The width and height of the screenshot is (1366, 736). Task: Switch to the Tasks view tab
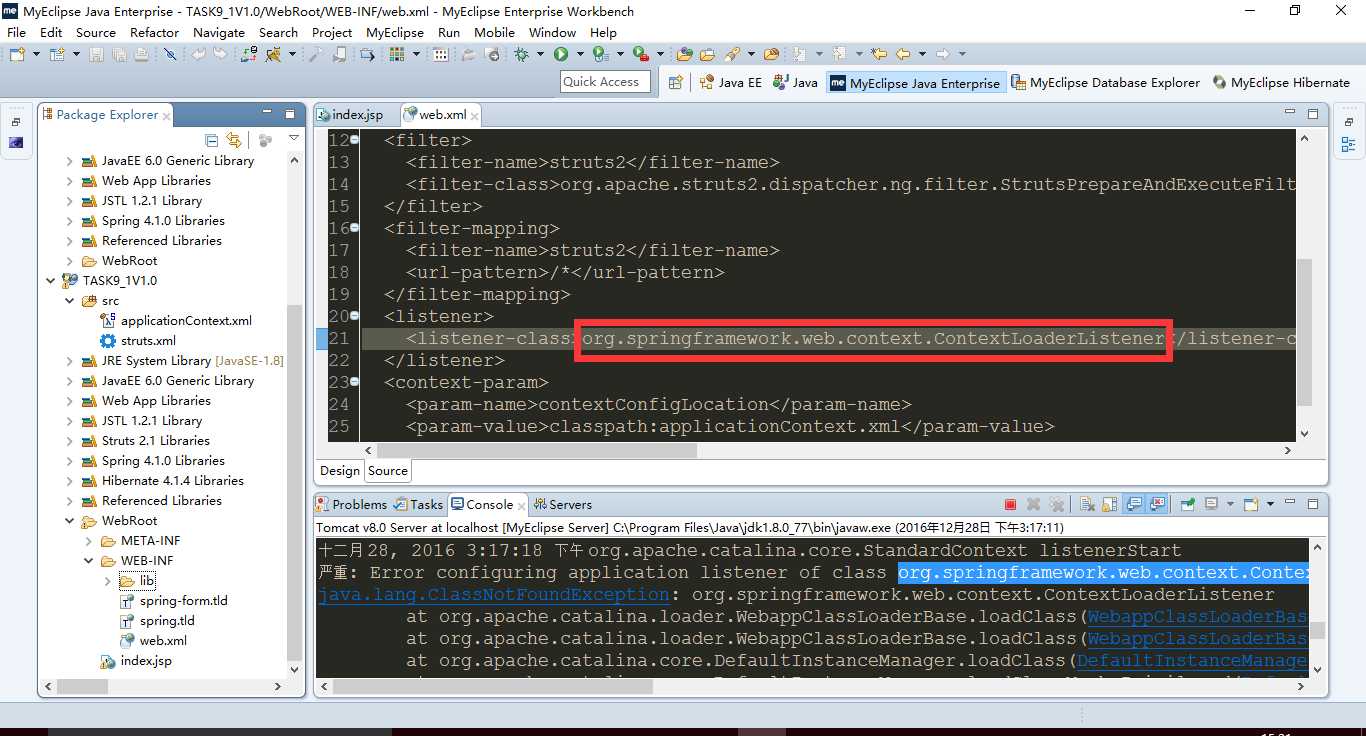[419, 504]
